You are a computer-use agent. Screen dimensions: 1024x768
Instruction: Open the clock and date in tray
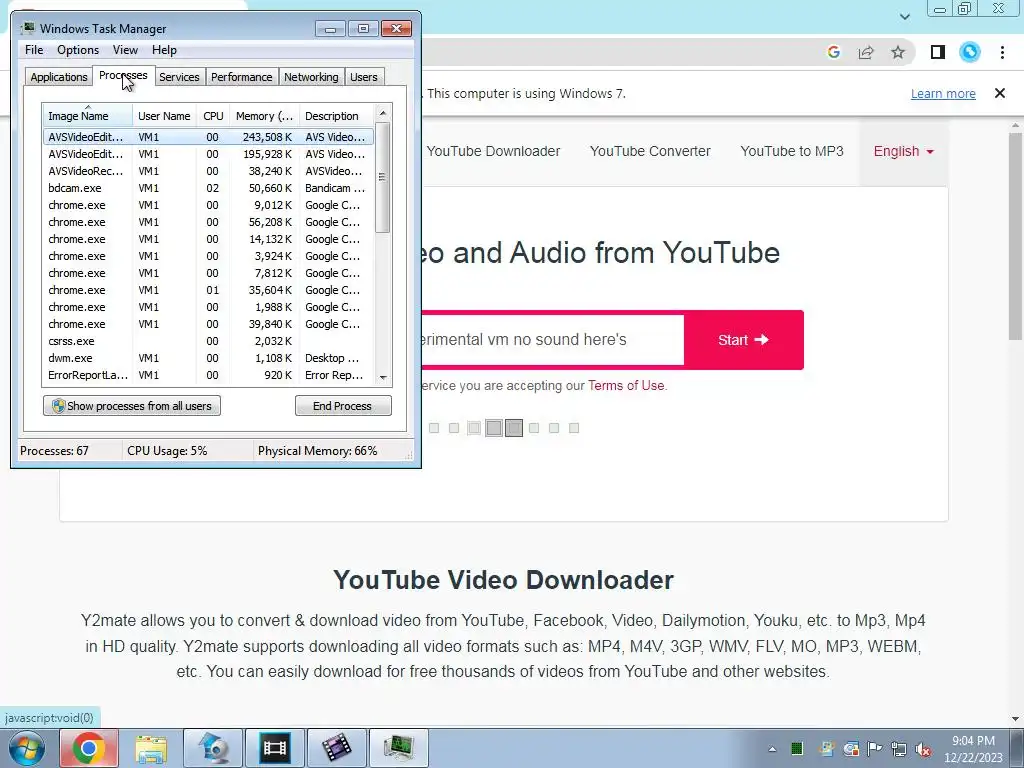coord(973,749)
